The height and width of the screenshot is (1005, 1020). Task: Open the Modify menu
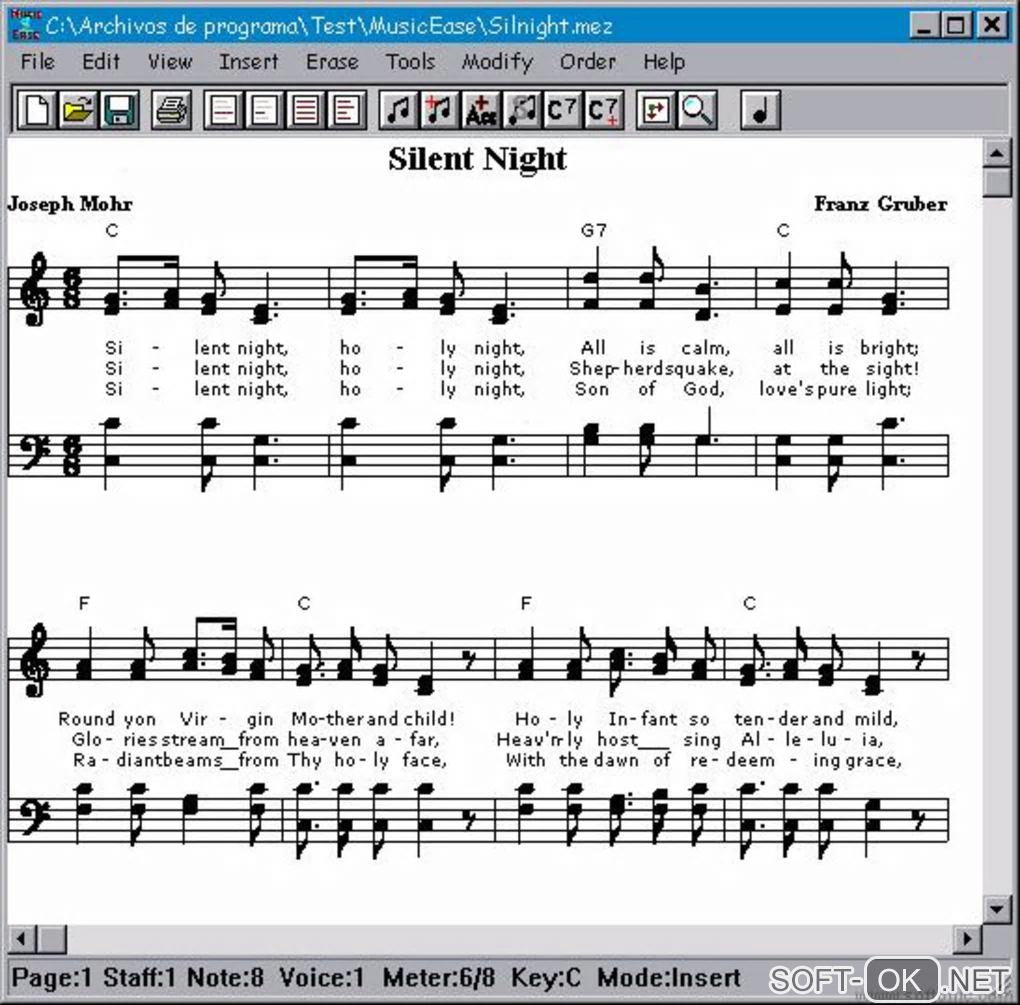[x=497, y=62]
